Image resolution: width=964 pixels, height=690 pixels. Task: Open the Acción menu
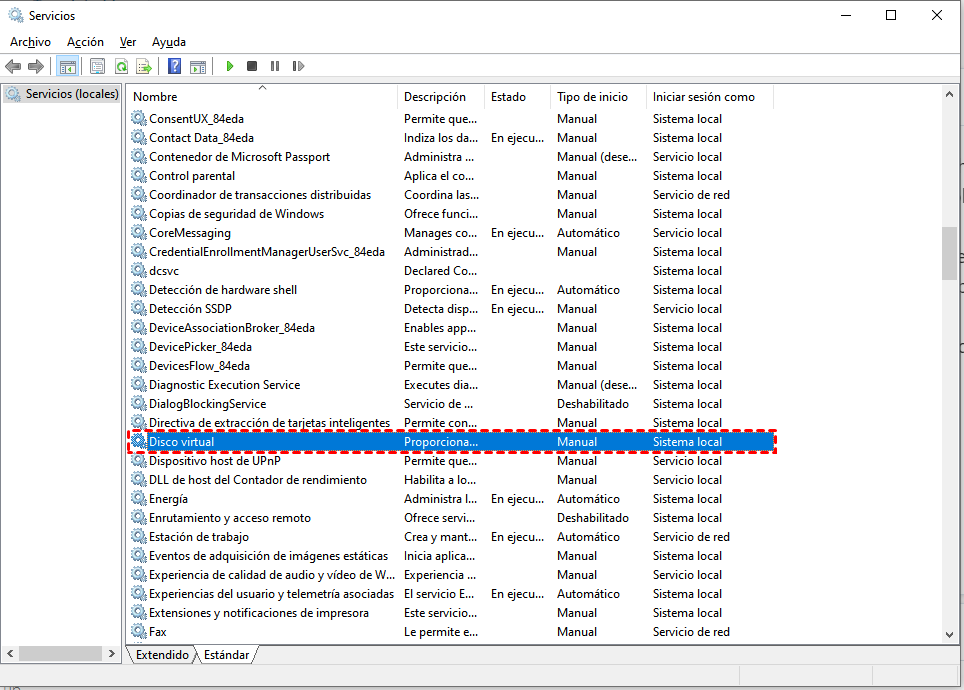tap(85, 42)
